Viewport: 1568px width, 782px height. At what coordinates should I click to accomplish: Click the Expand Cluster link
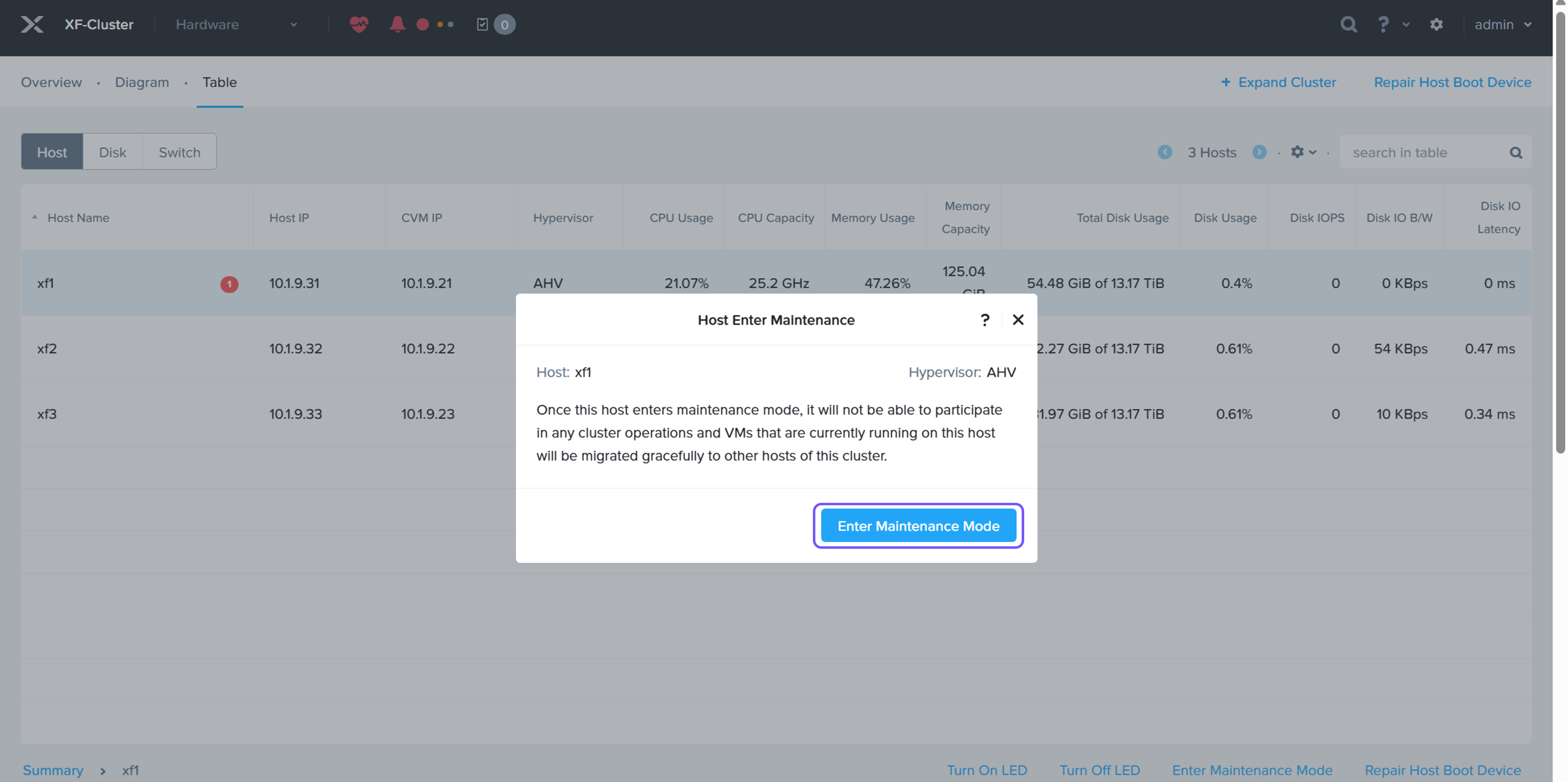[1278, 82]
